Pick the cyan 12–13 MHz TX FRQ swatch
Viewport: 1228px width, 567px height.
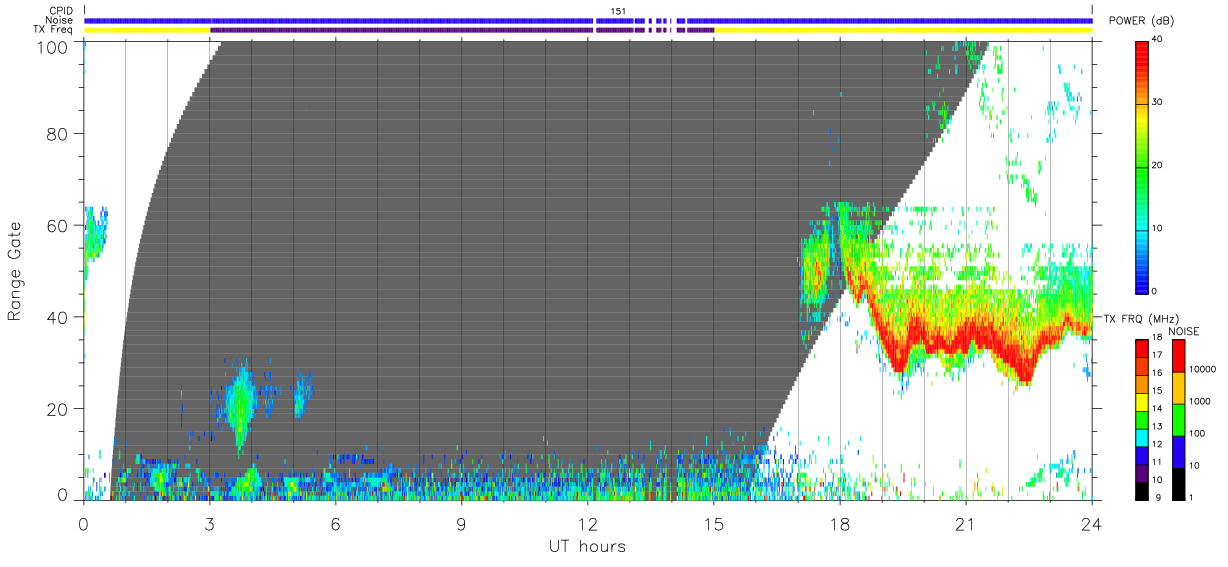point(1142,436)
